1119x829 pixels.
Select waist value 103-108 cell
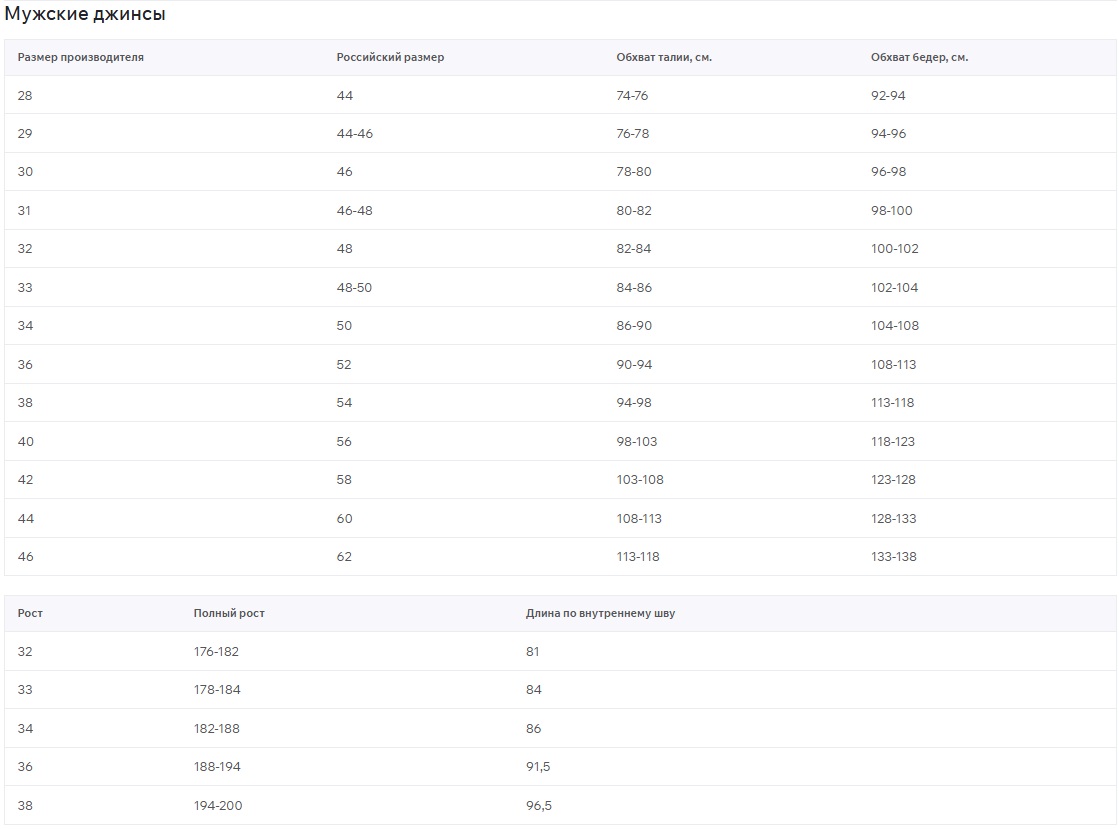click(x=640, y=479)
